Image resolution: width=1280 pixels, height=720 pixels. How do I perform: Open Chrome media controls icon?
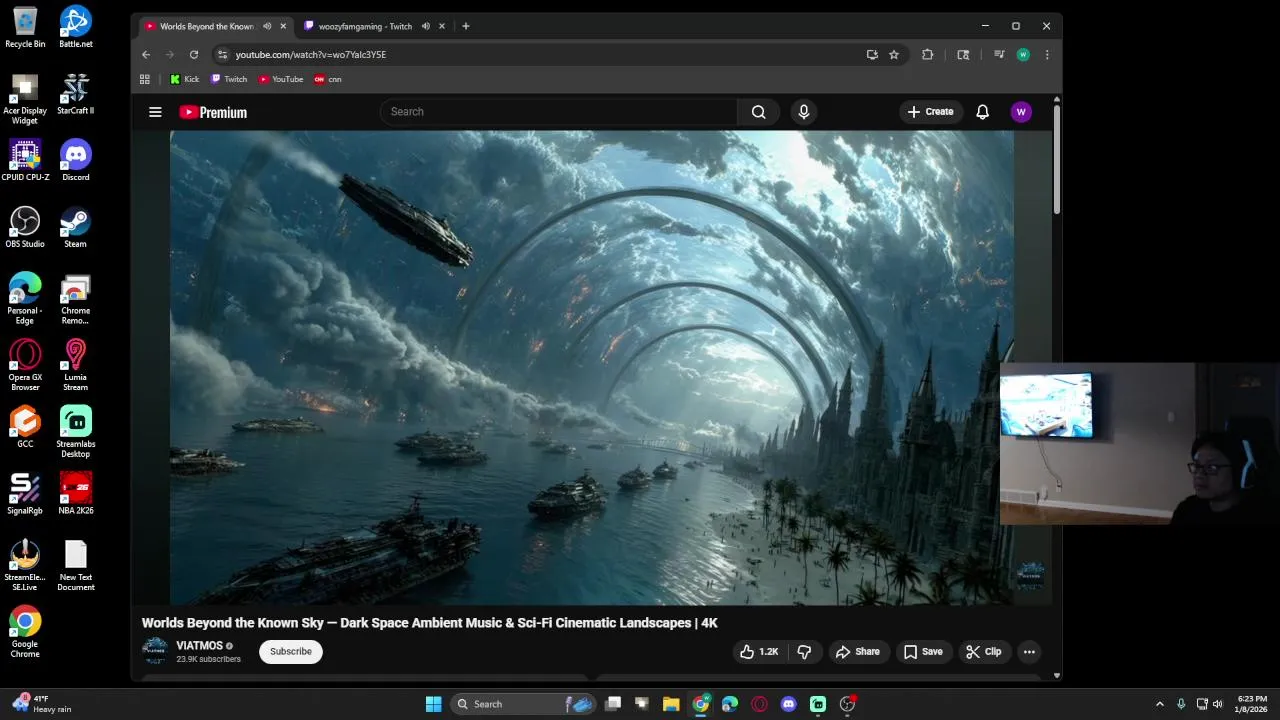(x=999, y=54)
